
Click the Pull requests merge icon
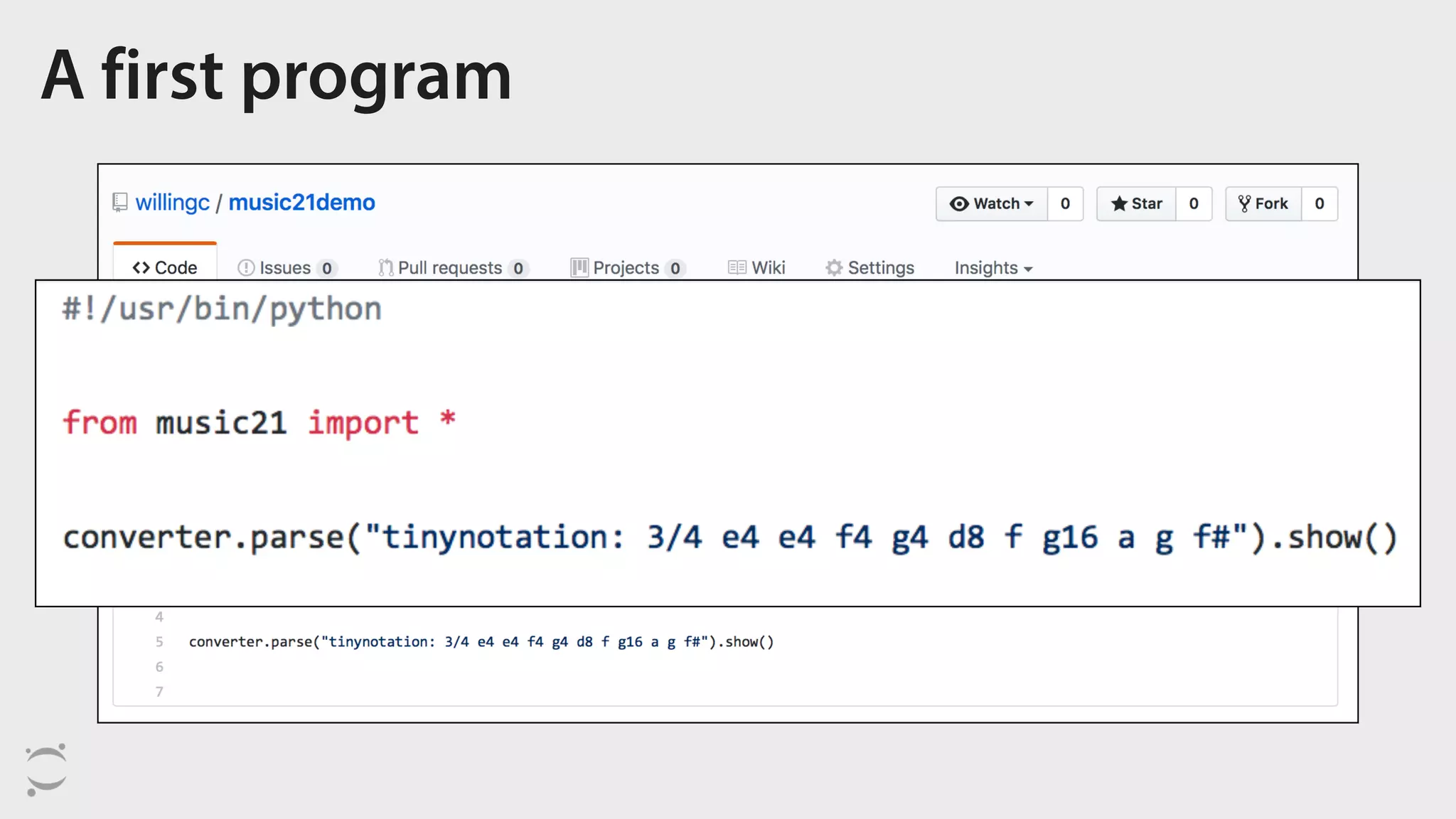[386, 268]
